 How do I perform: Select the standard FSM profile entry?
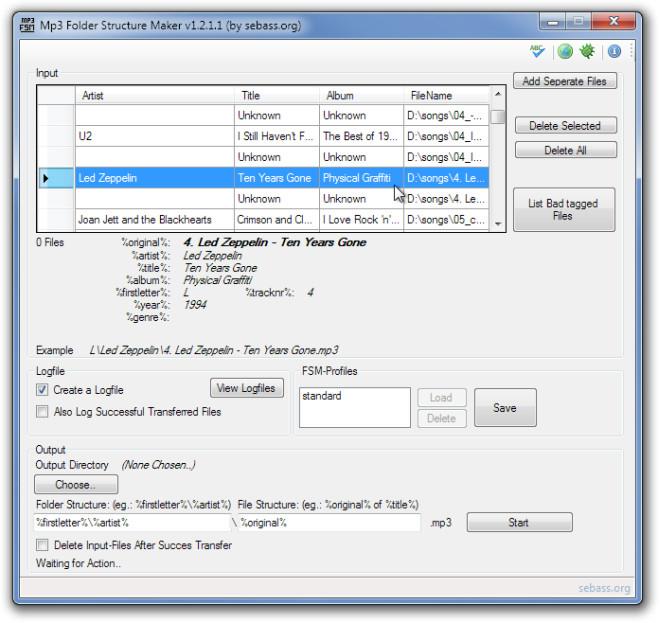pos(322,396)
